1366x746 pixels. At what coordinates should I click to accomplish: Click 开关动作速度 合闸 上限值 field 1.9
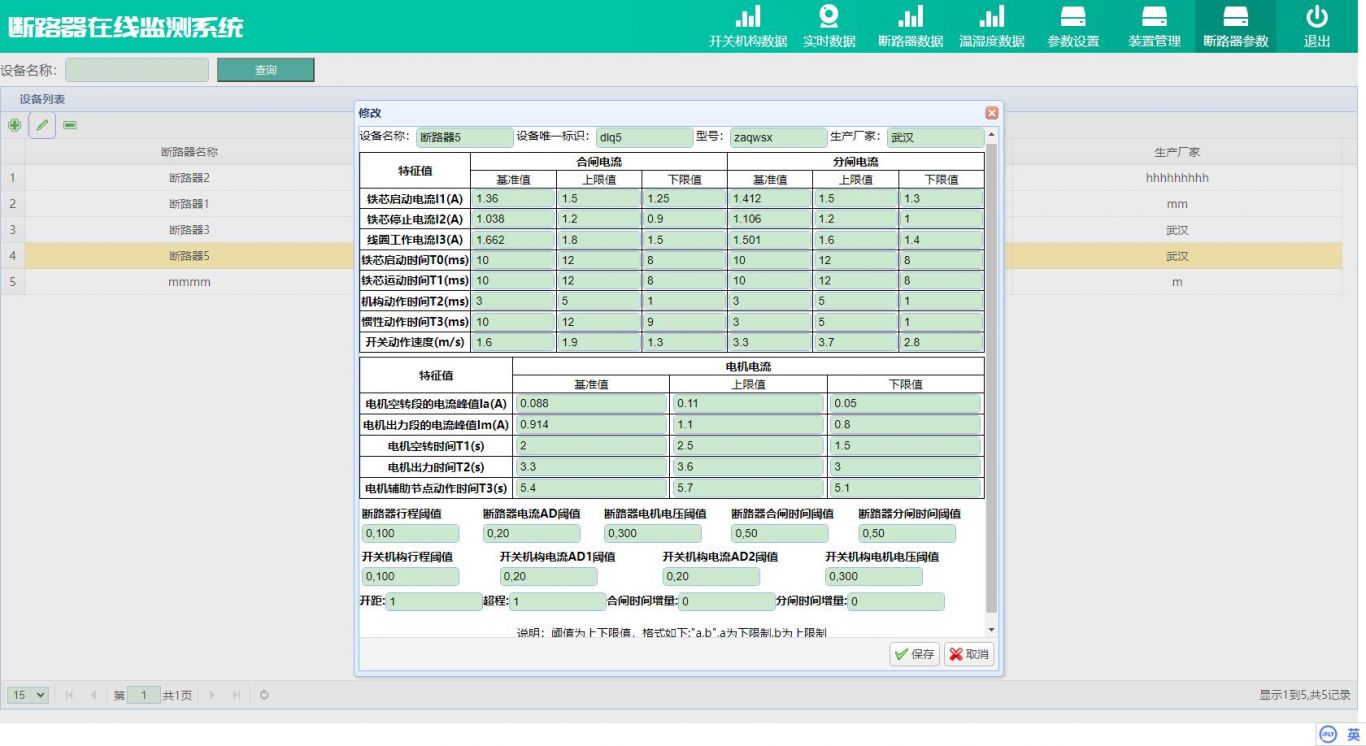click(599, 342)
